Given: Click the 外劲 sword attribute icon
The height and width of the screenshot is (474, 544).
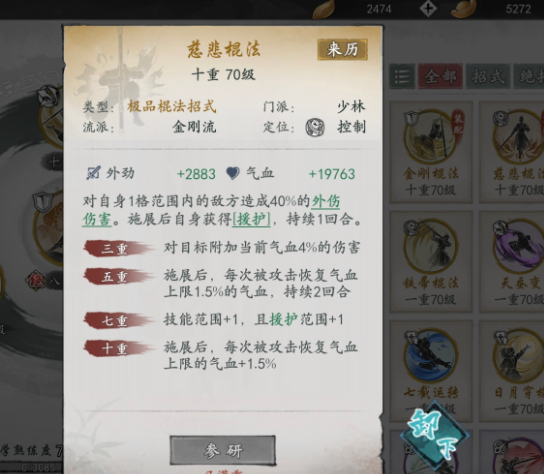Looking at the screenshot, I should [93, 173].
